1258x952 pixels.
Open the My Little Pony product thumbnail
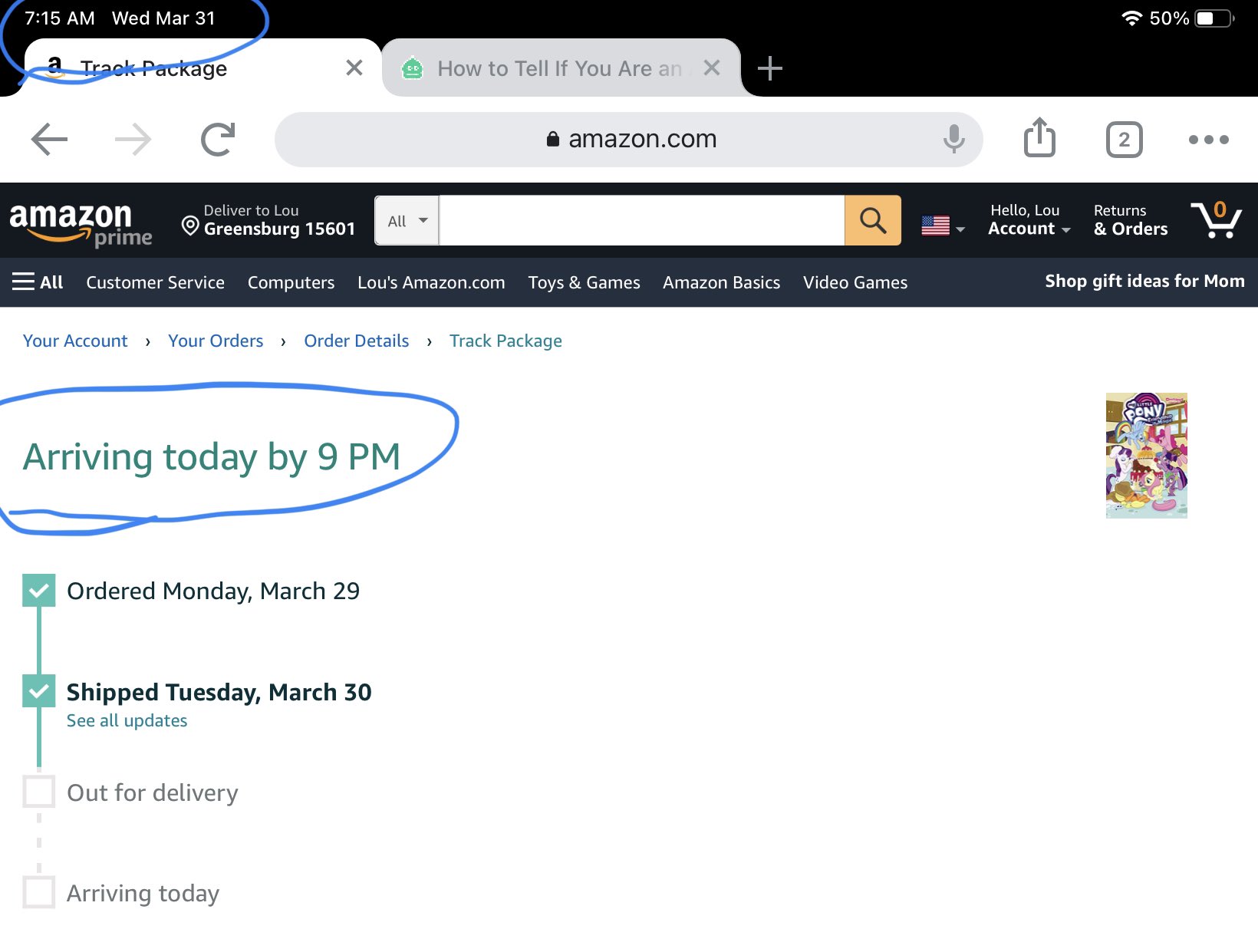tap(1146, 456)
